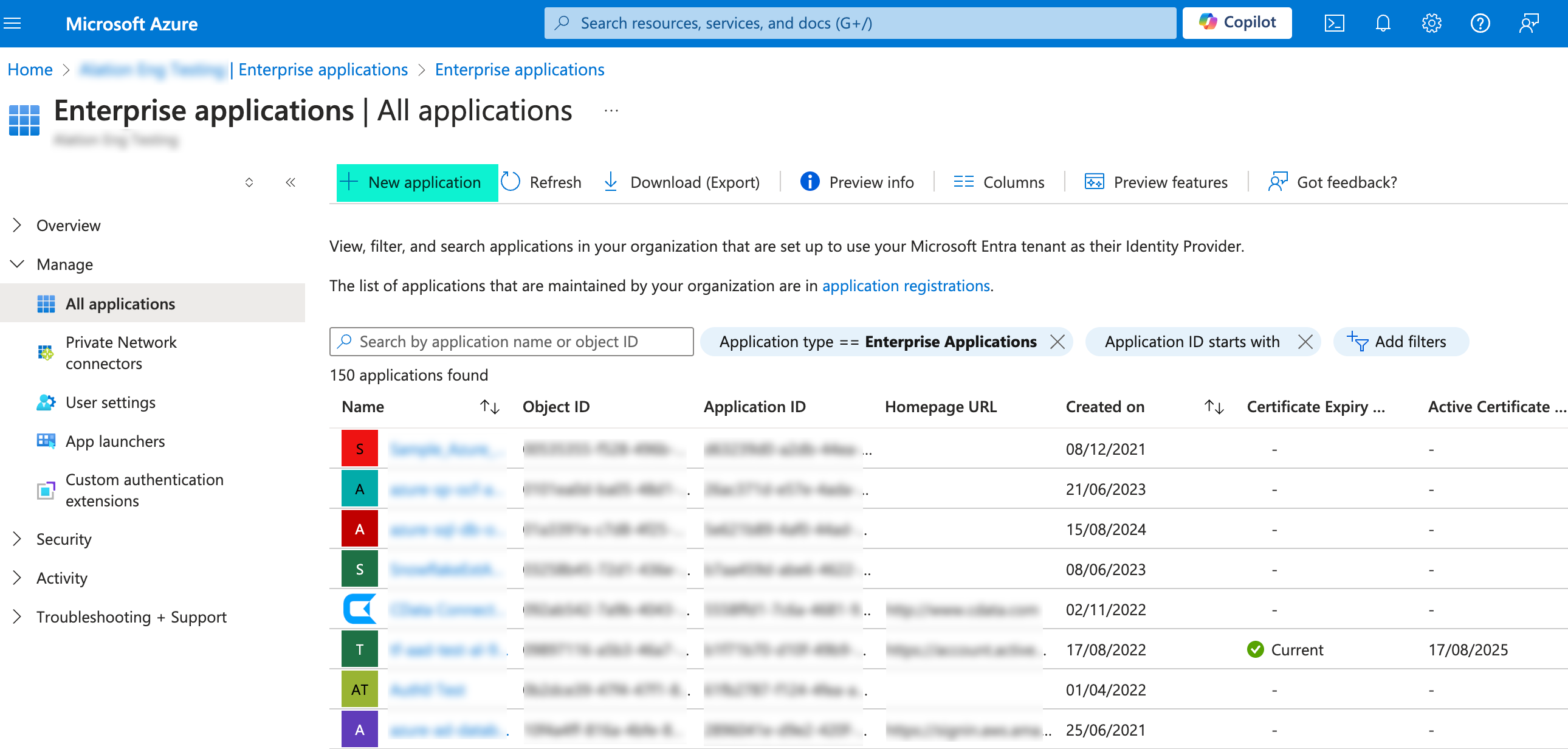Follow the application registrations link
Screen dimensions: 1568x749
click(x=906, y=286)
